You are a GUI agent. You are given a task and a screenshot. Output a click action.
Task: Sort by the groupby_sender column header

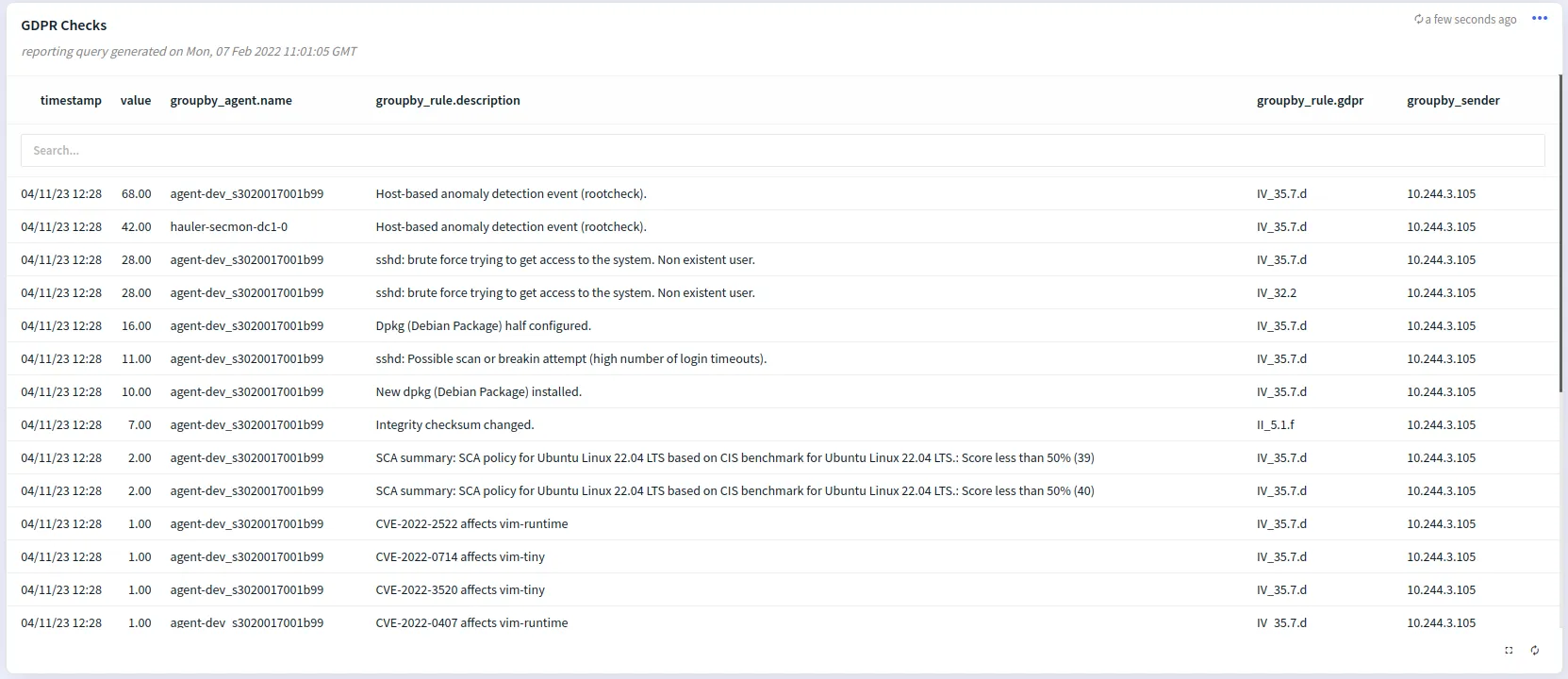(1453, 100)
